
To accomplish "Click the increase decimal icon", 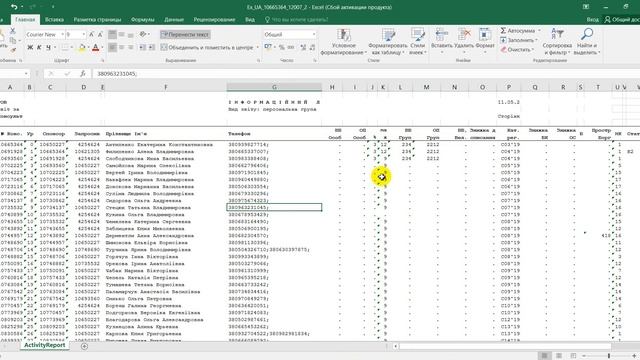I will coord(303,47).
